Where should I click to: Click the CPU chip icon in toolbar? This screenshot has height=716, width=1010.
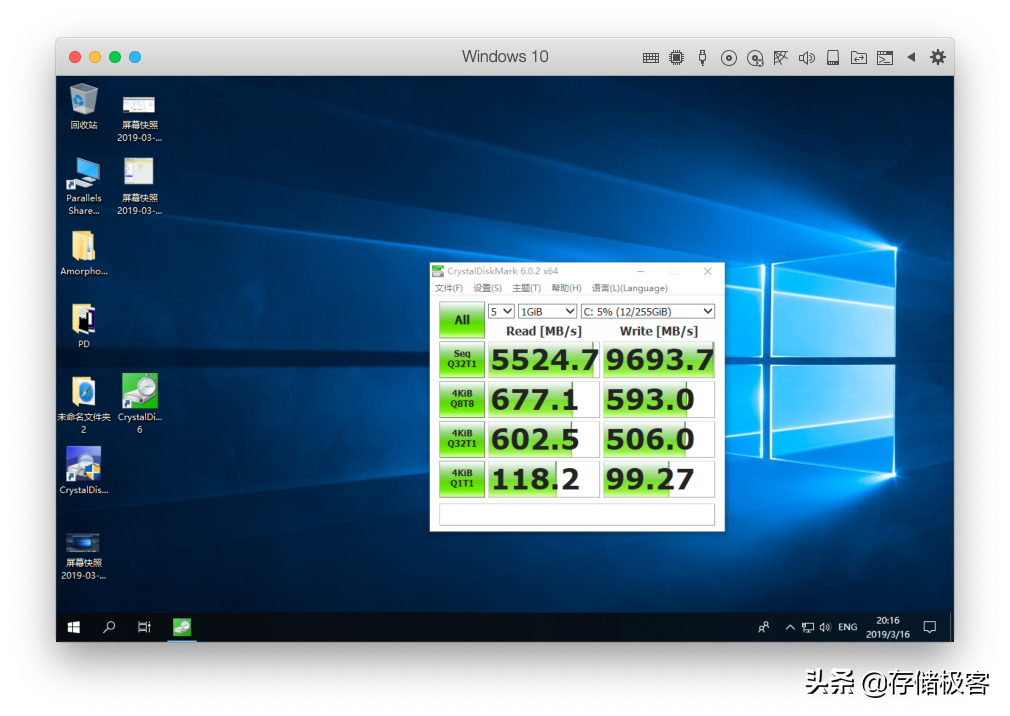click(676, 58)
